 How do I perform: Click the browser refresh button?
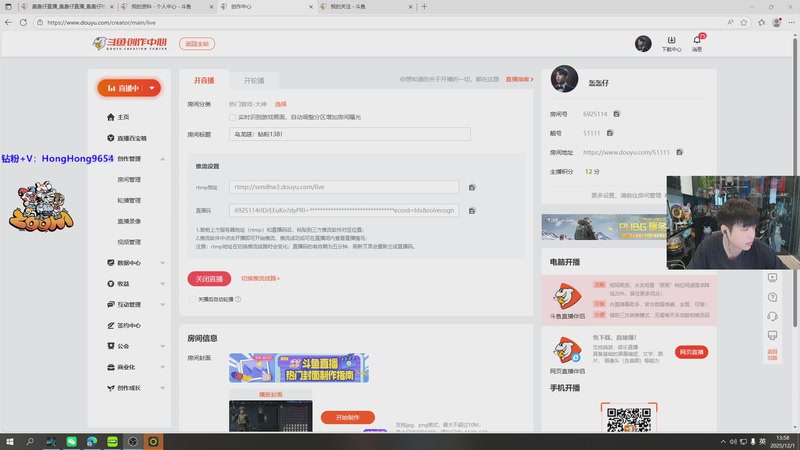point(23,22)
